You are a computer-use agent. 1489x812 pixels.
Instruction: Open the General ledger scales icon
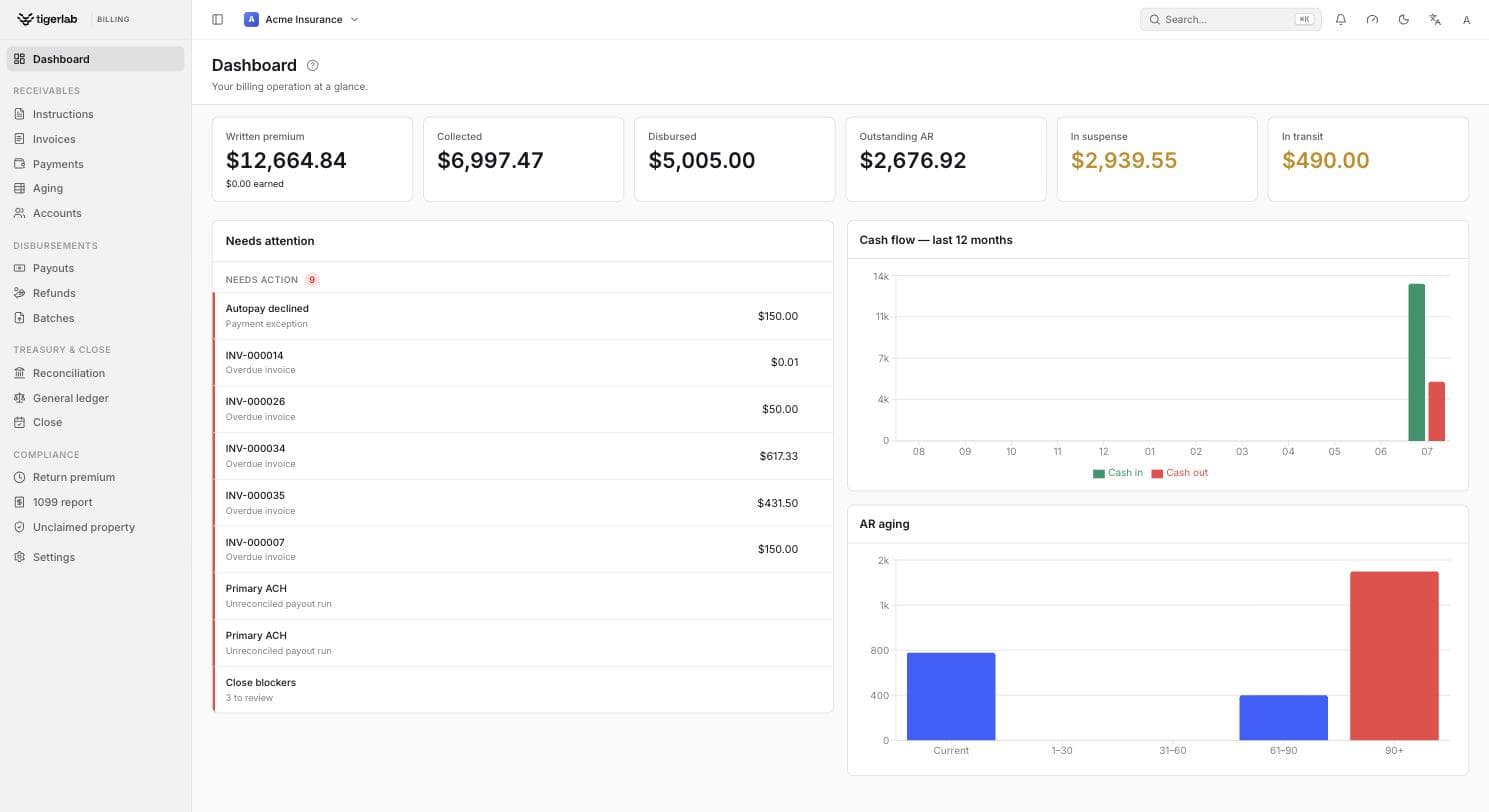19,398
